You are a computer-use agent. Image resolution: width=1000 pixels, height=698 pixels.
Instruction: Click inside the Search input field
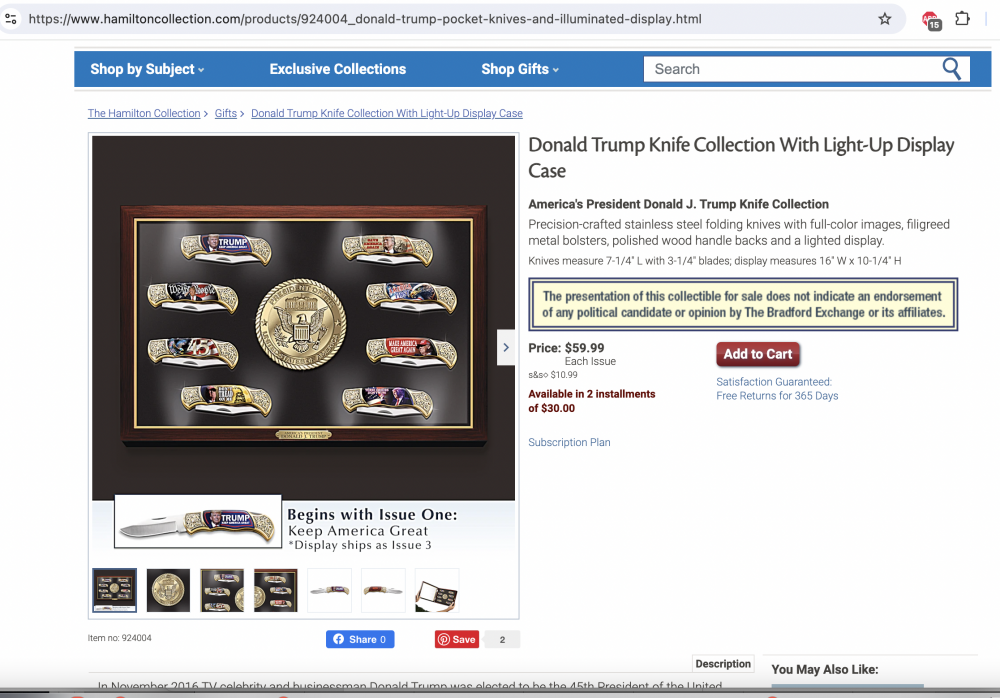pyautogui.click(x=791, y=69)
